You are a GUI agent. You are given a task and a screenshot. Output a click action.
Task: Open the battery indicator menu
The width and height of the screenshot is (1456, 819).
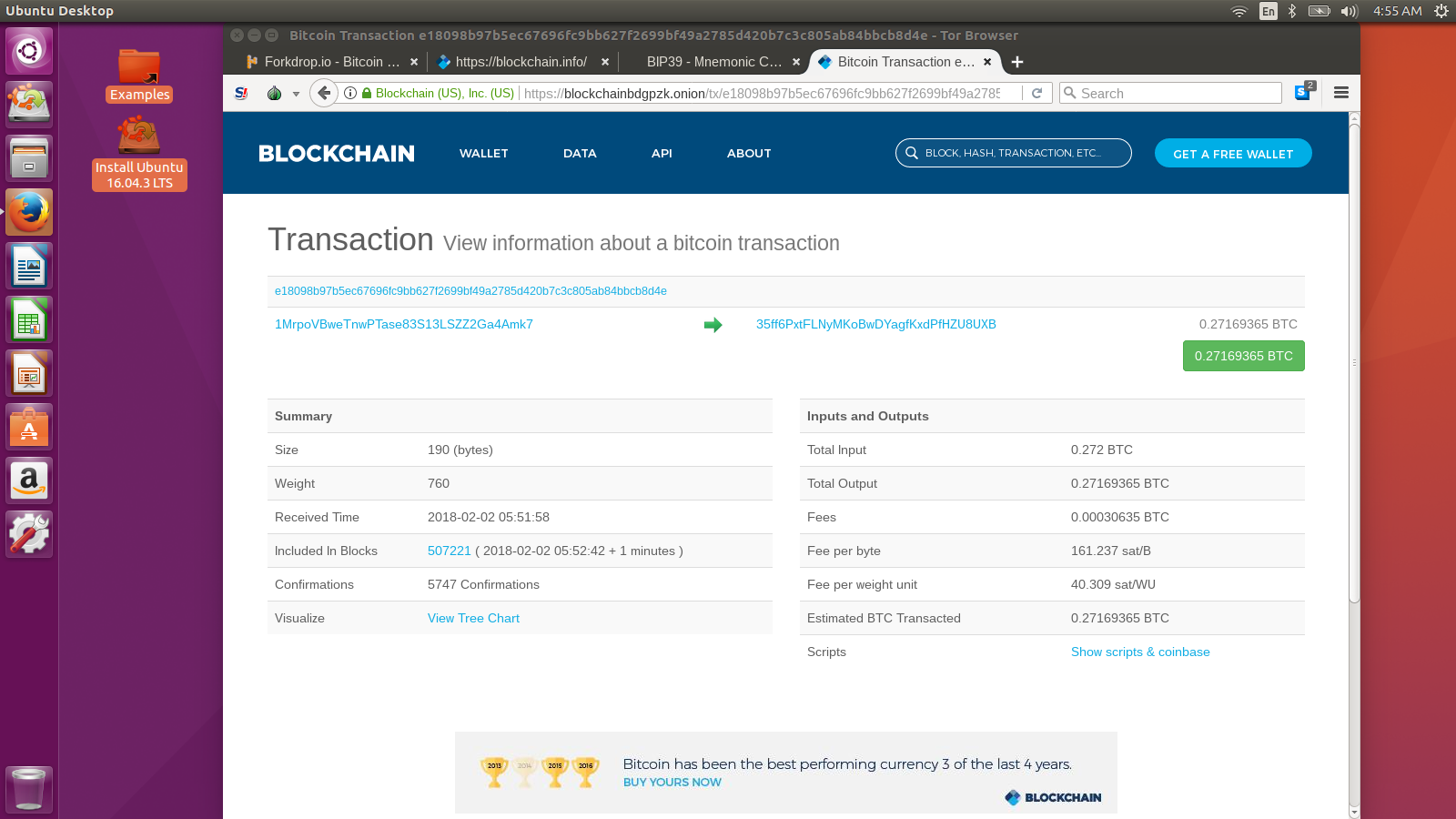[1319, 11]
